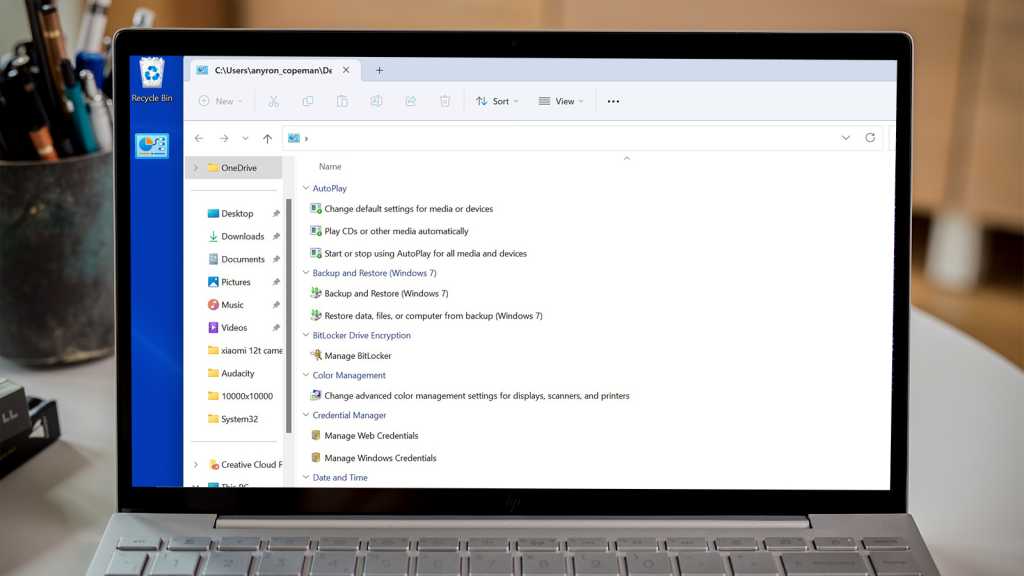
Task: Close the current File Explorer tab
Action: pyautogui.click(x=346, y=70)
